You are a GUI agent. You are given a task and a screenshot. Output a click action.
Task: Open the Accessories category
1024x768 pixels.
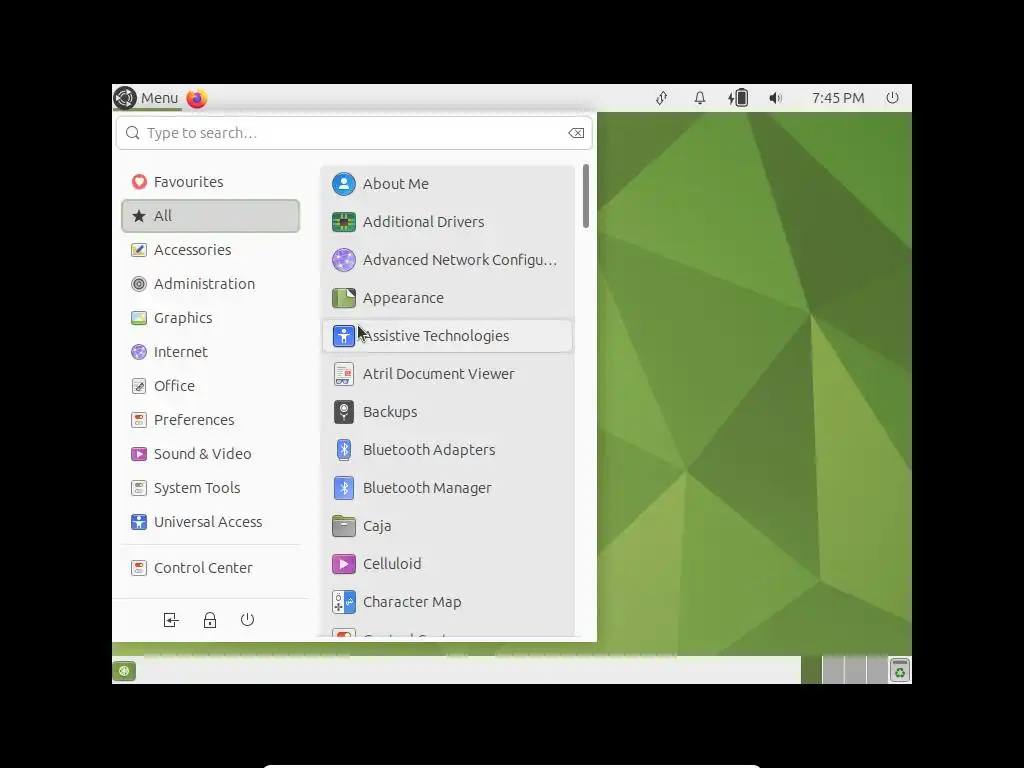[x=210, y=250]
